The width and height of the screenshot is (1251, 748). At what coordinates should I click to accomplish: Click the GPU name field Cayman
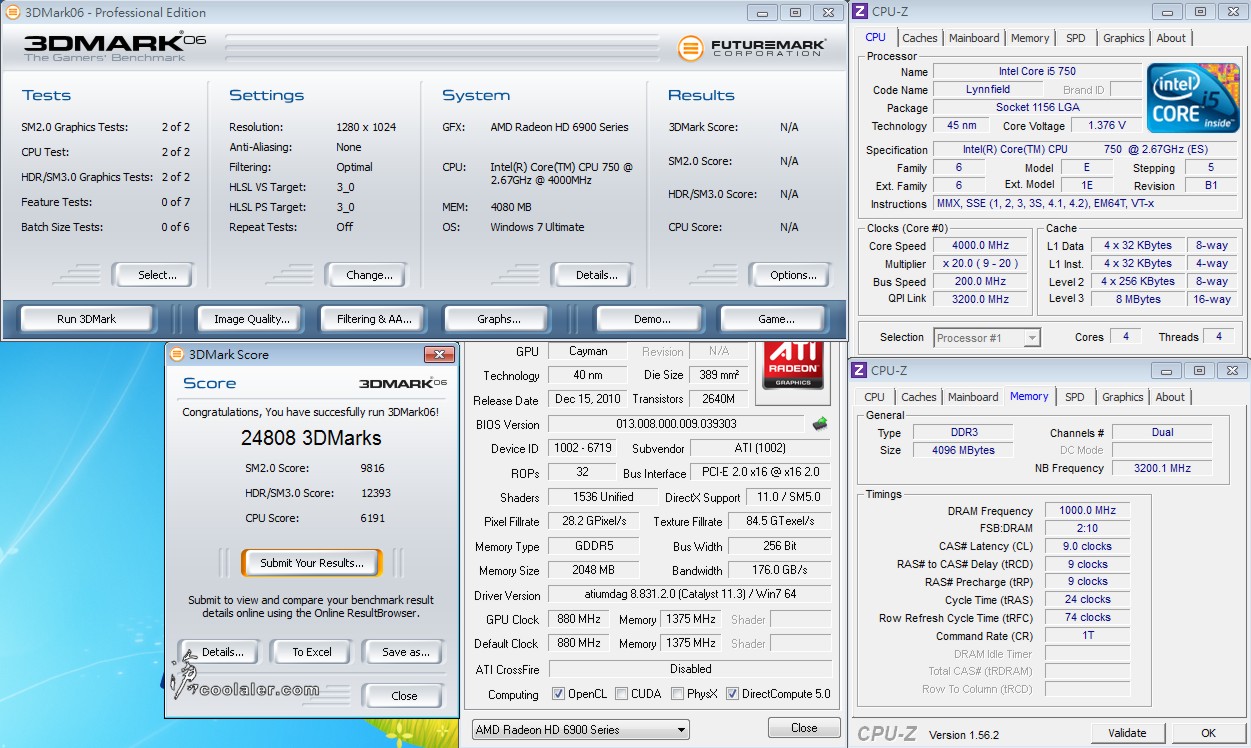(588, 352)
